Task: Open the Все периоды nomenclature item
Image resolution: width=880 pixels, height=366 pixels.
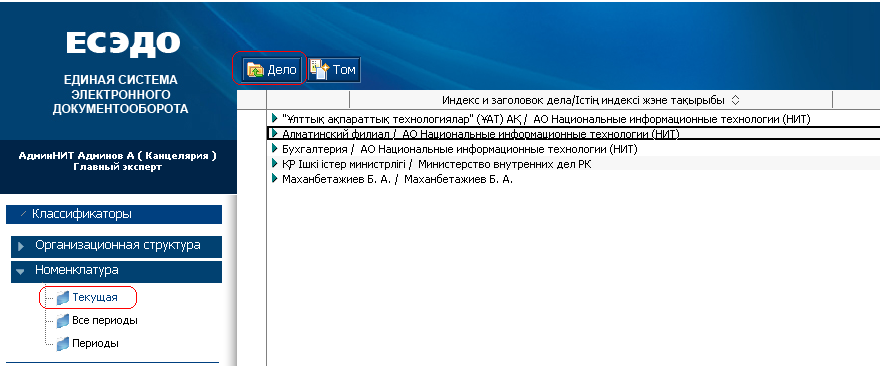Action: click(x=105, y=321)
